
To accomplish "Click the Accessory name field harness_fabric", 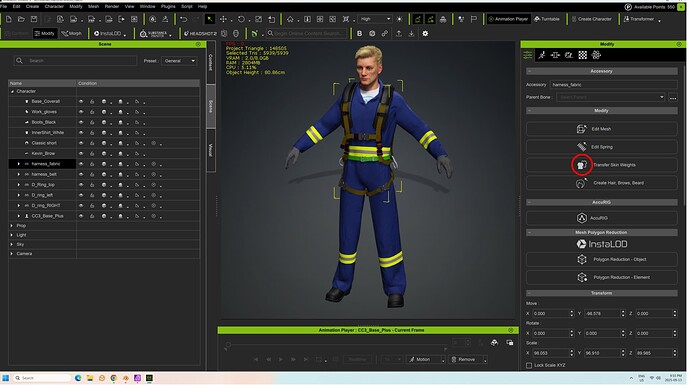I will [x=613, y=84].
